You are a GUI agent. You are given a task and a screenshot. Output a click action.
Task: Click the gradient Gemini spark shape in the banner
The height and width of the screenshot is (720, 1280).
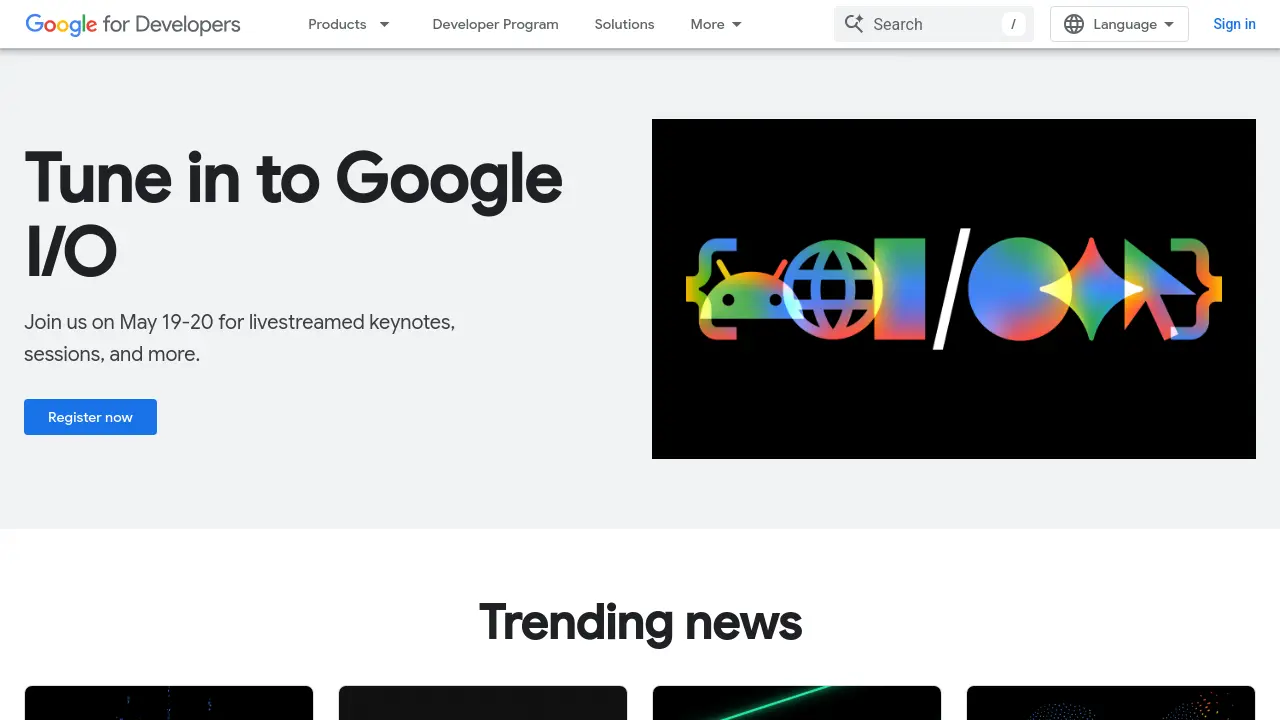1090,288
